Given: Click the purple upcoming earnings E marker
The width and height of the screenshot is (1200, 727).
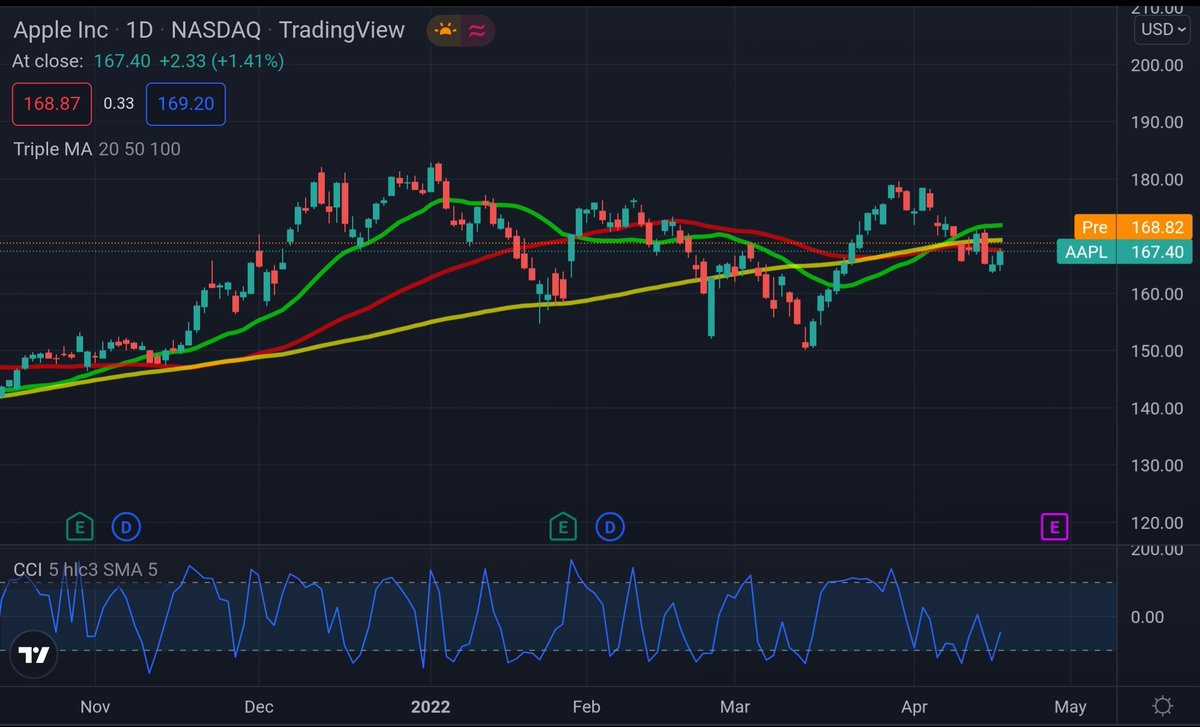Looking at the screenshot, I should click(x=1054, y=526).
